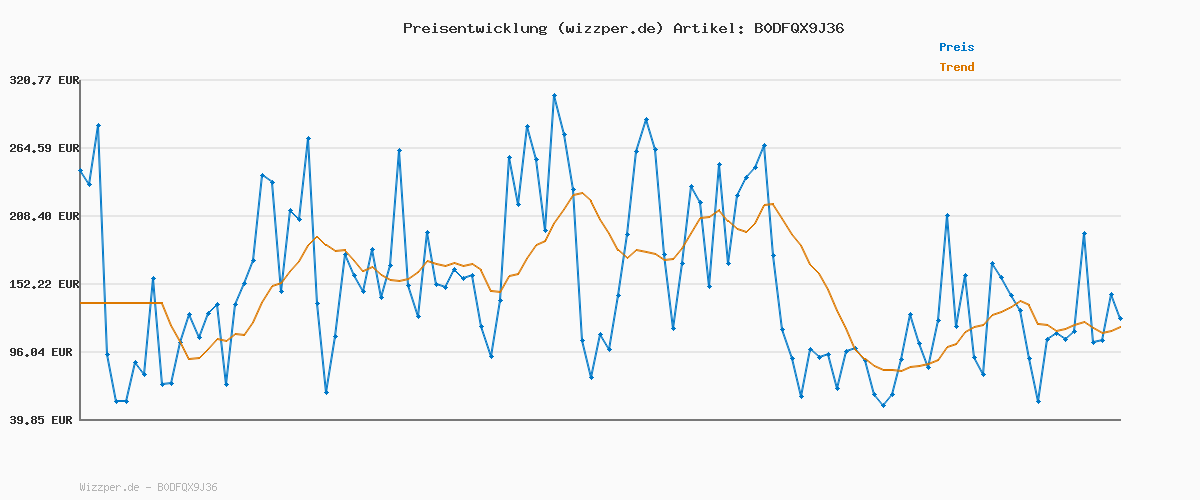
Task: Click the 96.04 EUR axis label
Action: click(x=48, y=352)
